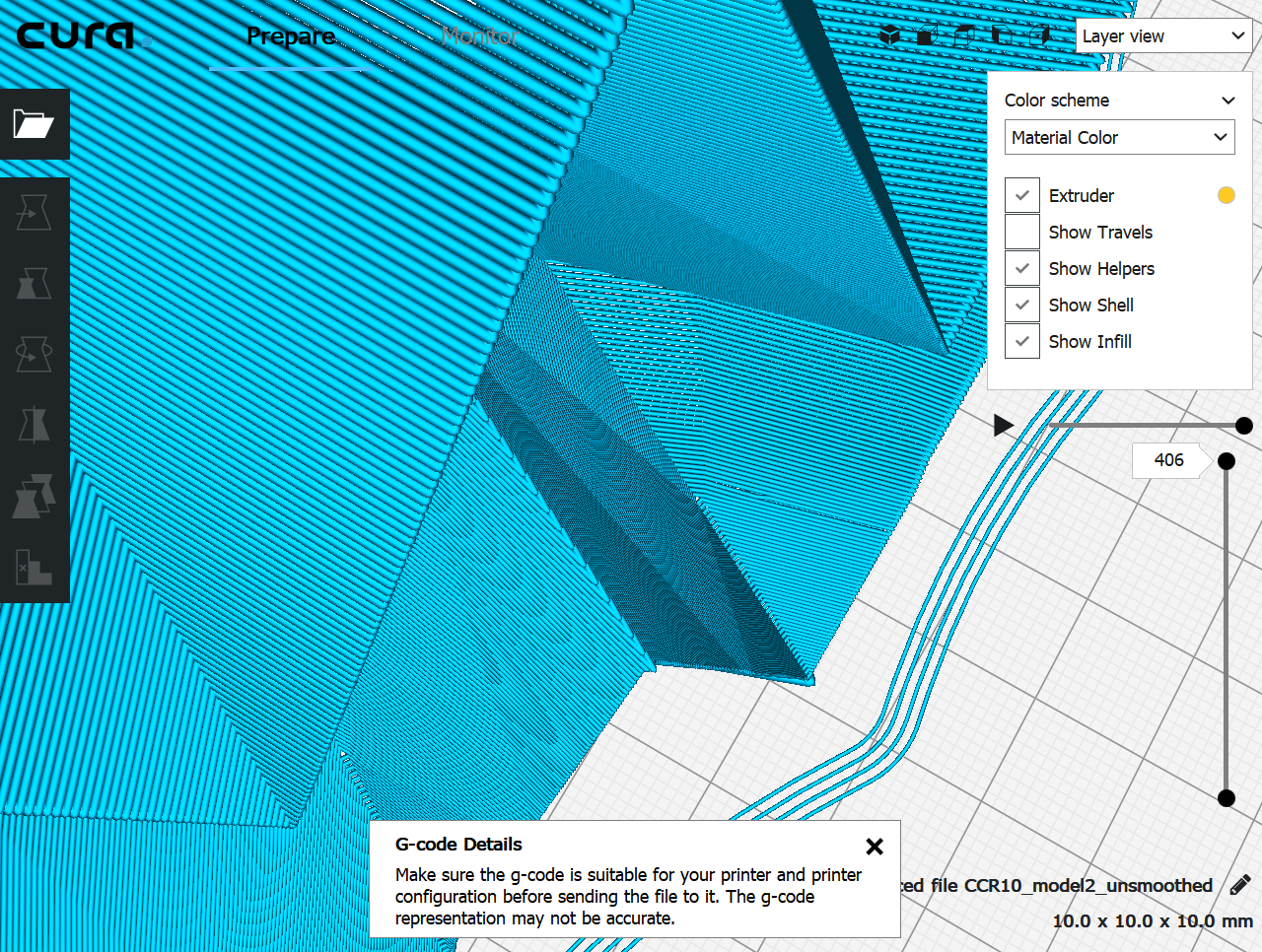Viewport: 1262px width, 952px height.
Task: Toggle the Extruder checkbox
Action: (x=1022, y=195)
